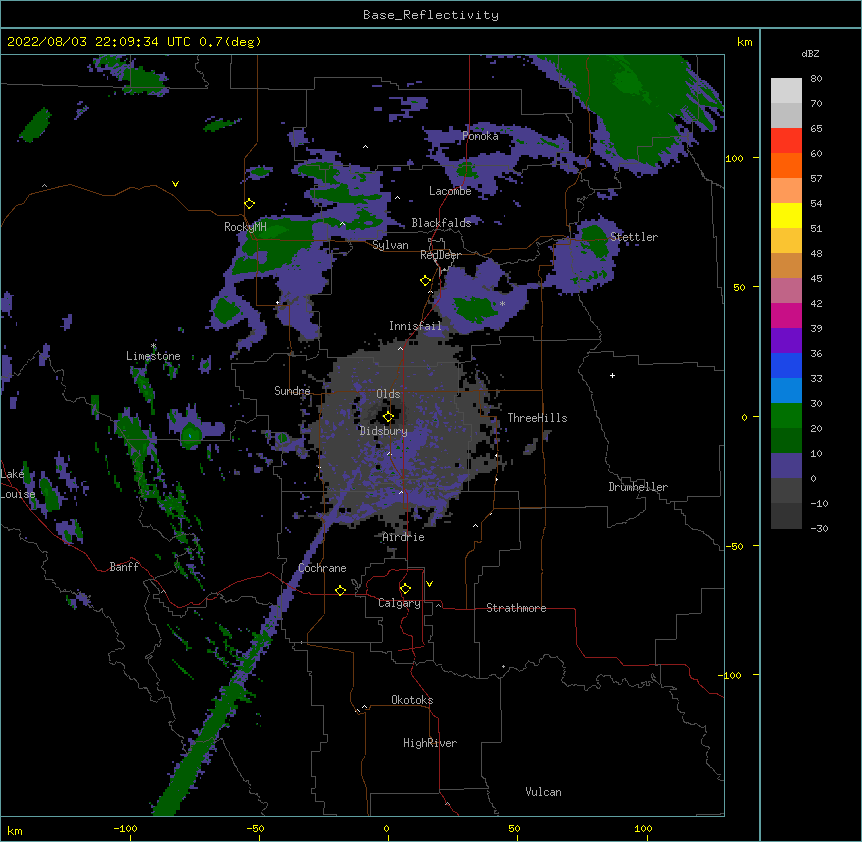Click the RedDeer city label
Viewport: 862px width, 842px height.
pos(440,255)
